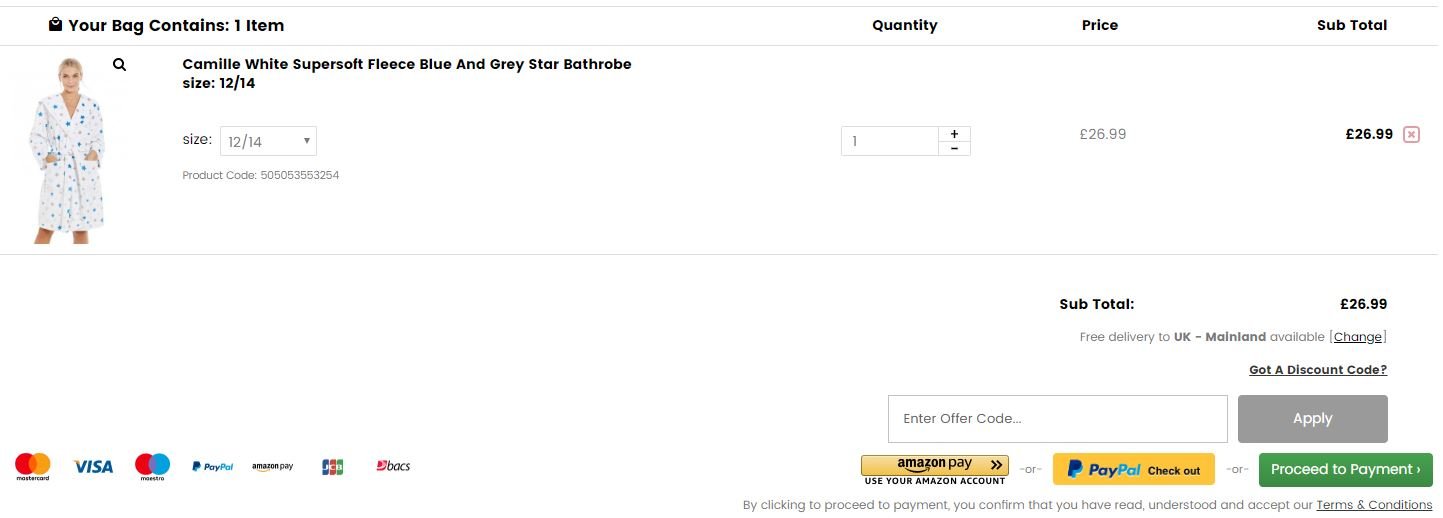Click the small PayPal logo in payment icons
This screenshot has width=1443, height=518.
coord(213,467)
